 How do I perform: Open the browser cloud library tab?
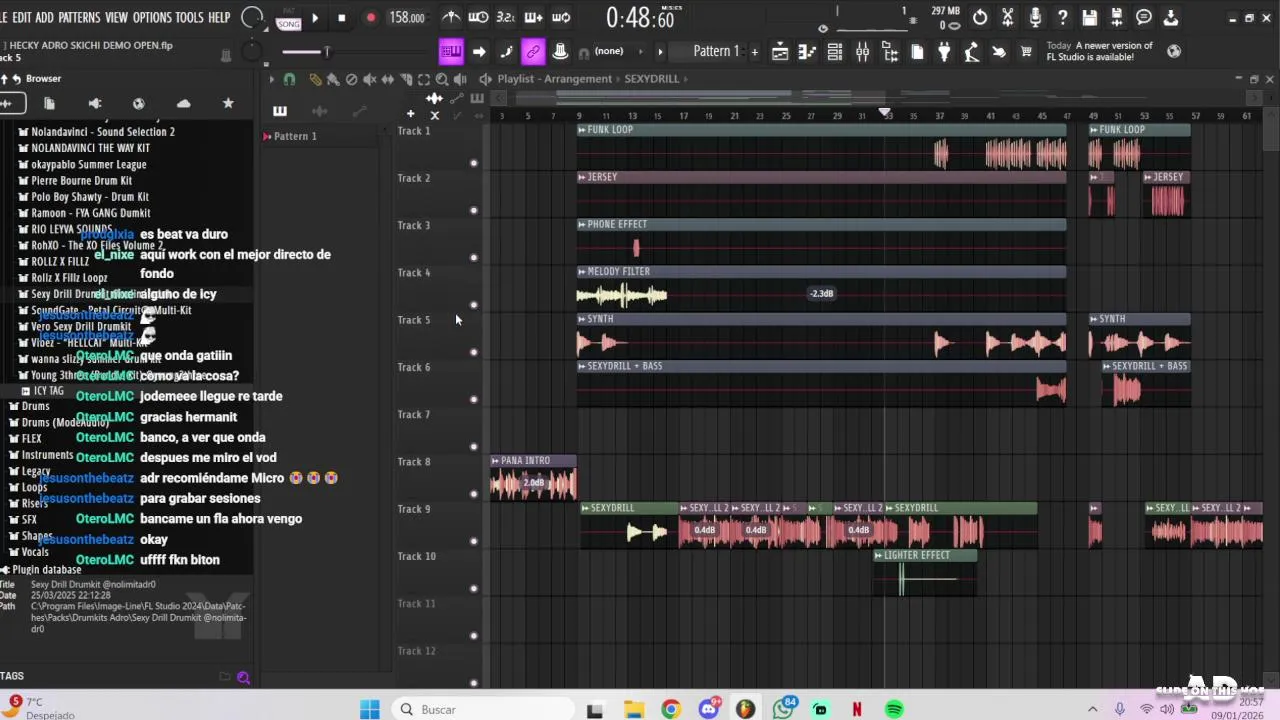click(x=183, y=103)
